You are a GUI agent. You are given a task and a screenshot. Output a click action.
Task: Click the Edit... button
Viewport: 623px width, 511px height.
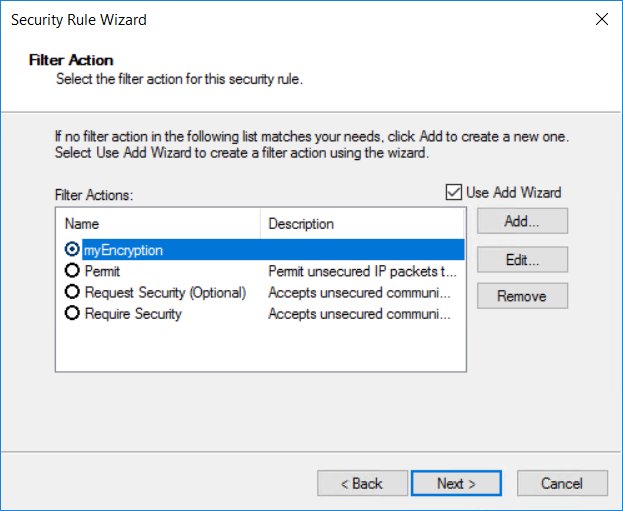522,259
